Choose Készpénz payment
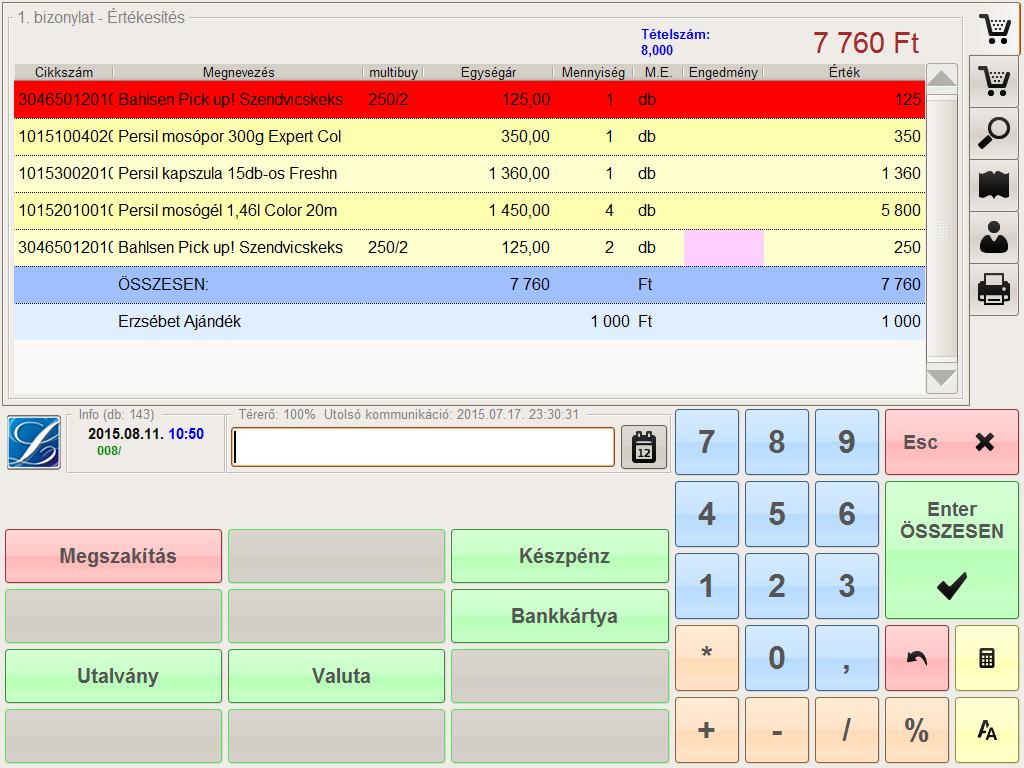Image resolution: width=1024 pixels, height=768 pixels. tap(560, 556)
